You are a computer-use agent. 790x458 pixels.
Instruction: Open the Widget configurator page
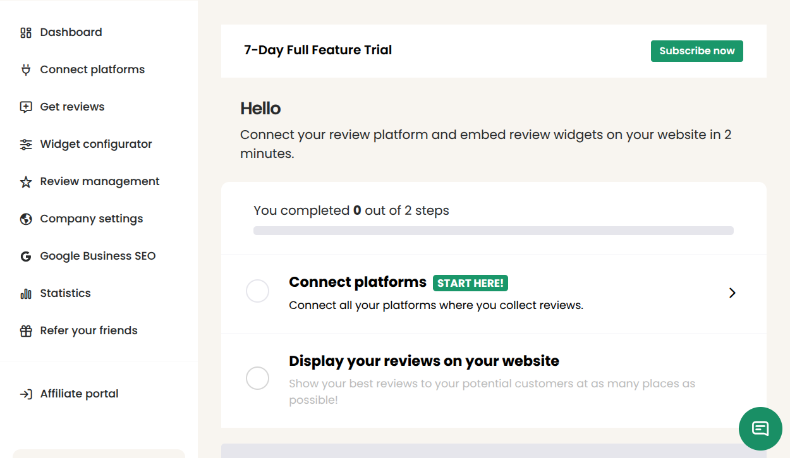click(96, 144)
